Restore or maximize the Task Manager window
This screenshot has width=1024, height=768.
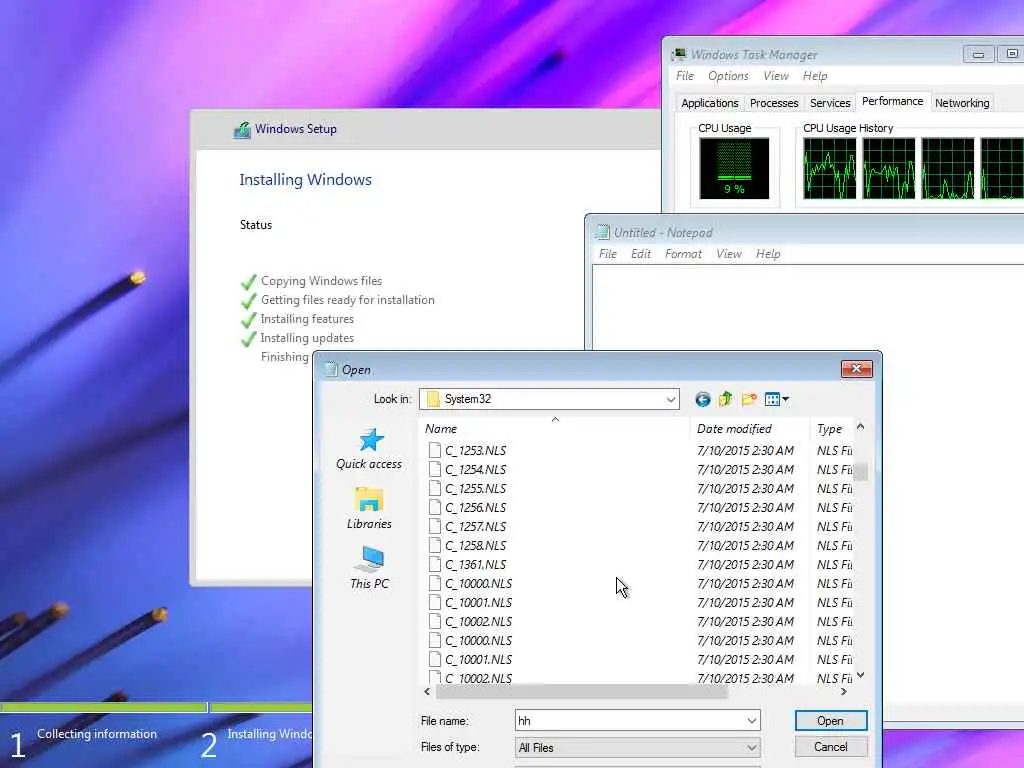tap(1011, 54)
